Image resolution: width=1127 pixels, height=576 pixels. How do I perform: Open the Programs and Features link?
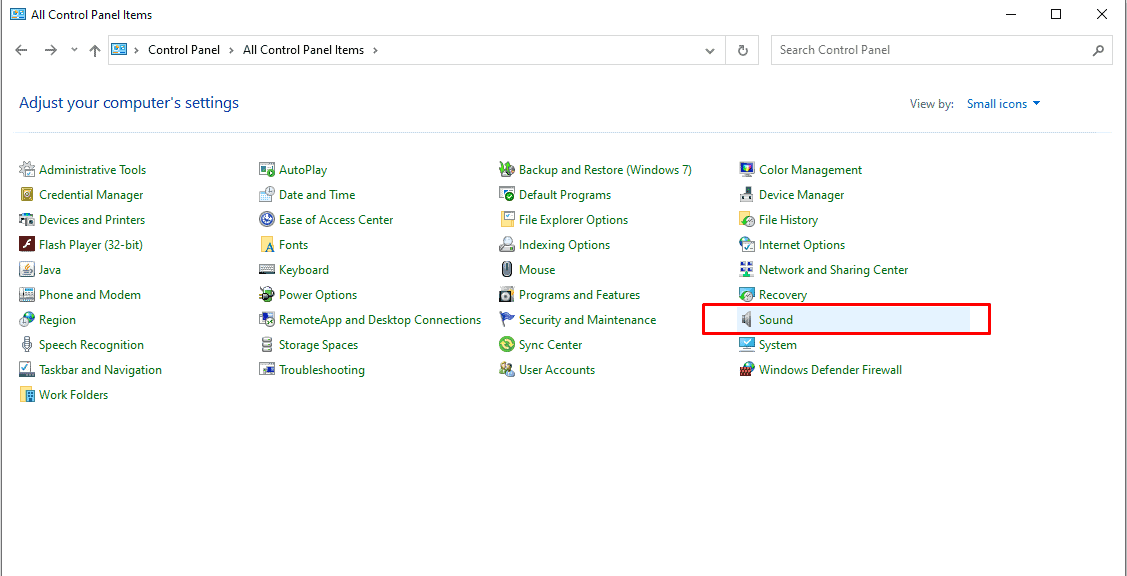tap(579, 295)
